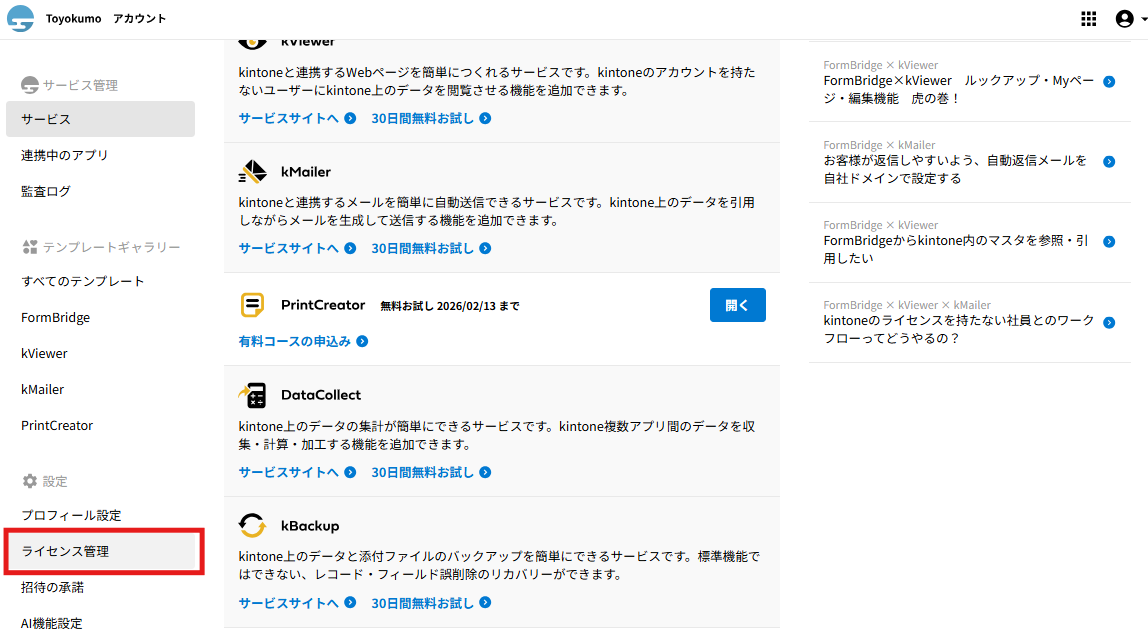Click the kMailer product icon
1148x633 pixels.
point(253,172)
